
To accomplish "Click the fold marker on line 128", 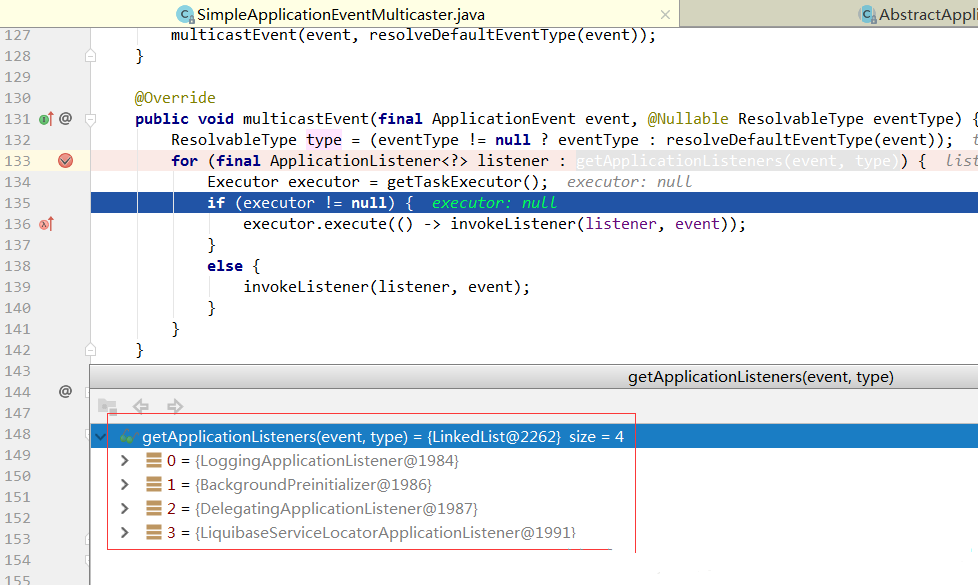I will pos(90,56).
